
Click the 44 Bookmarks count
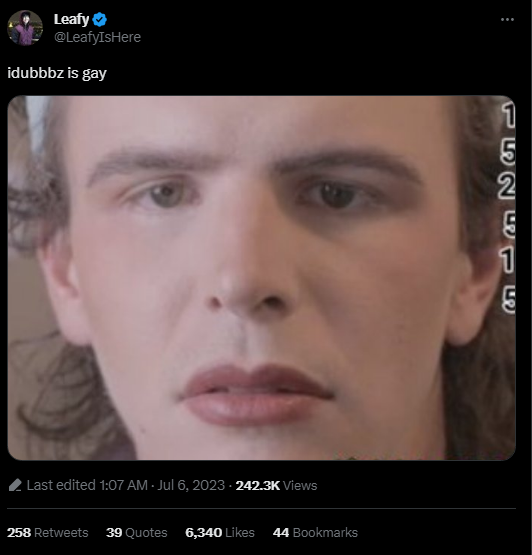(x=315, y=533)
